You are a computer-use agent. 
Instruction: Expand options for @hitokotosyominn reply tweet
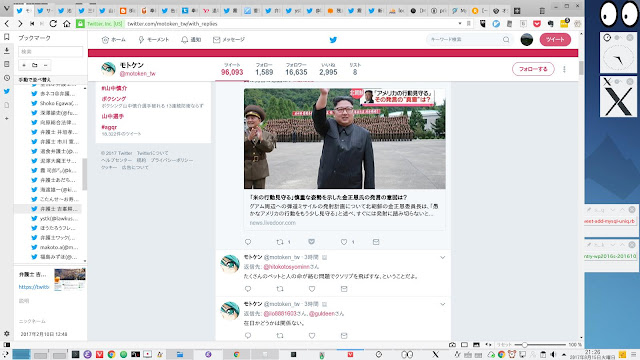(x=442, y=258)
